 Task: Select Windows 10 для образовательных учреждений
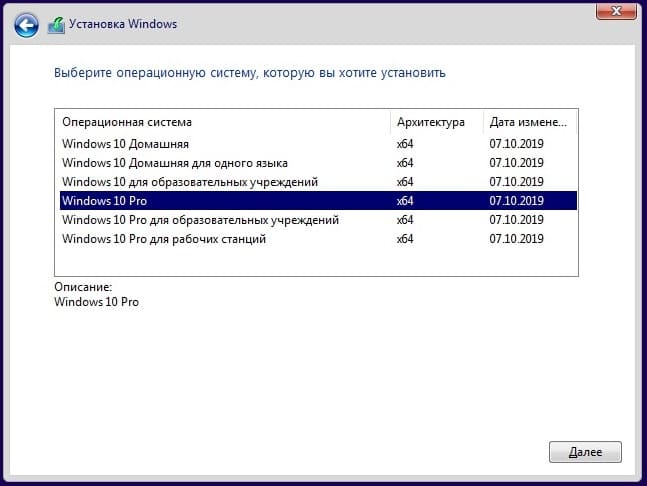(x=318, y=182)
